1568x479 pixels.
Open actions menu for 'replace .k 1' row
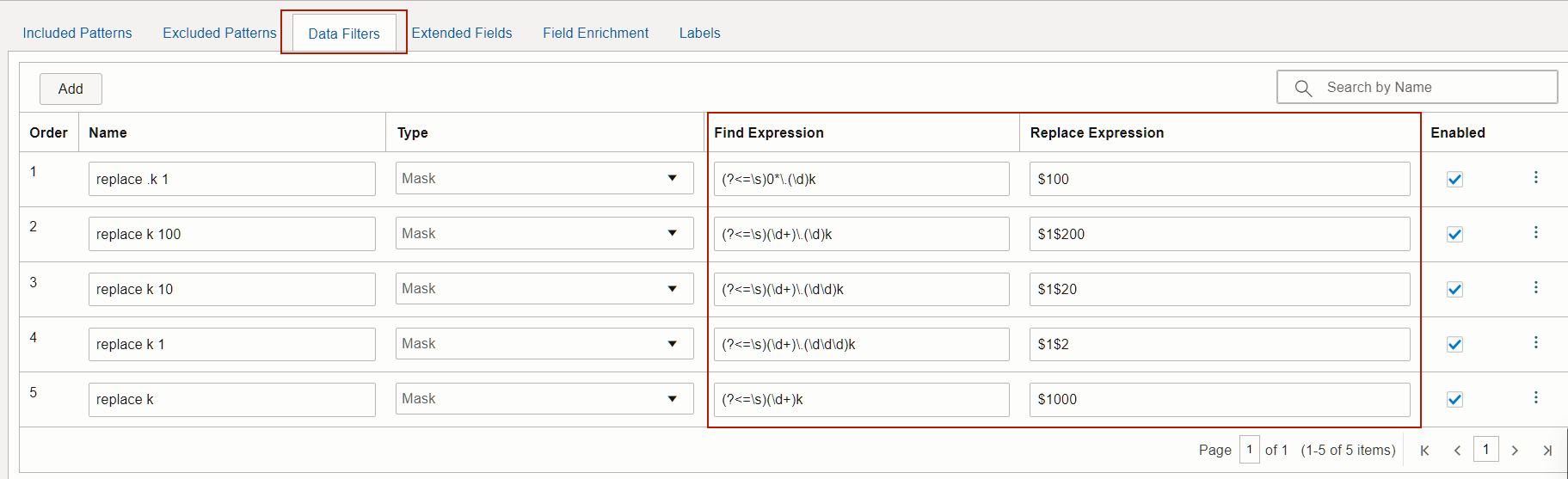pos(1535,177)
